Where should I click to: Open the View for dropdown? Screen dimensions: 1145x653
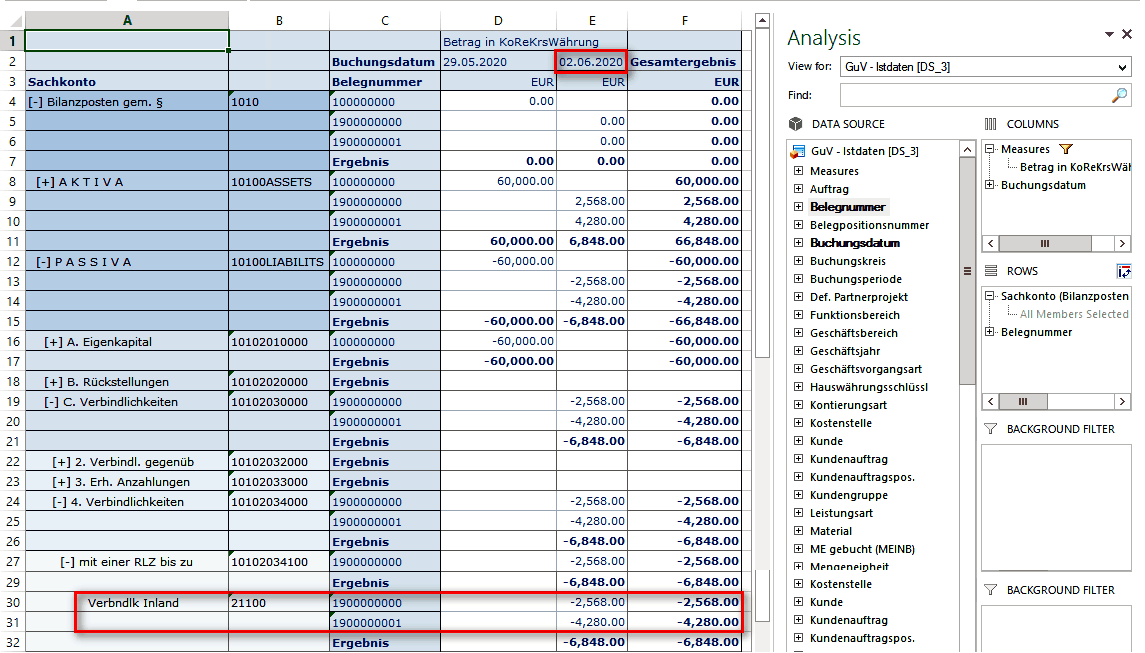pyautogui.click(x=1123, y=67)
